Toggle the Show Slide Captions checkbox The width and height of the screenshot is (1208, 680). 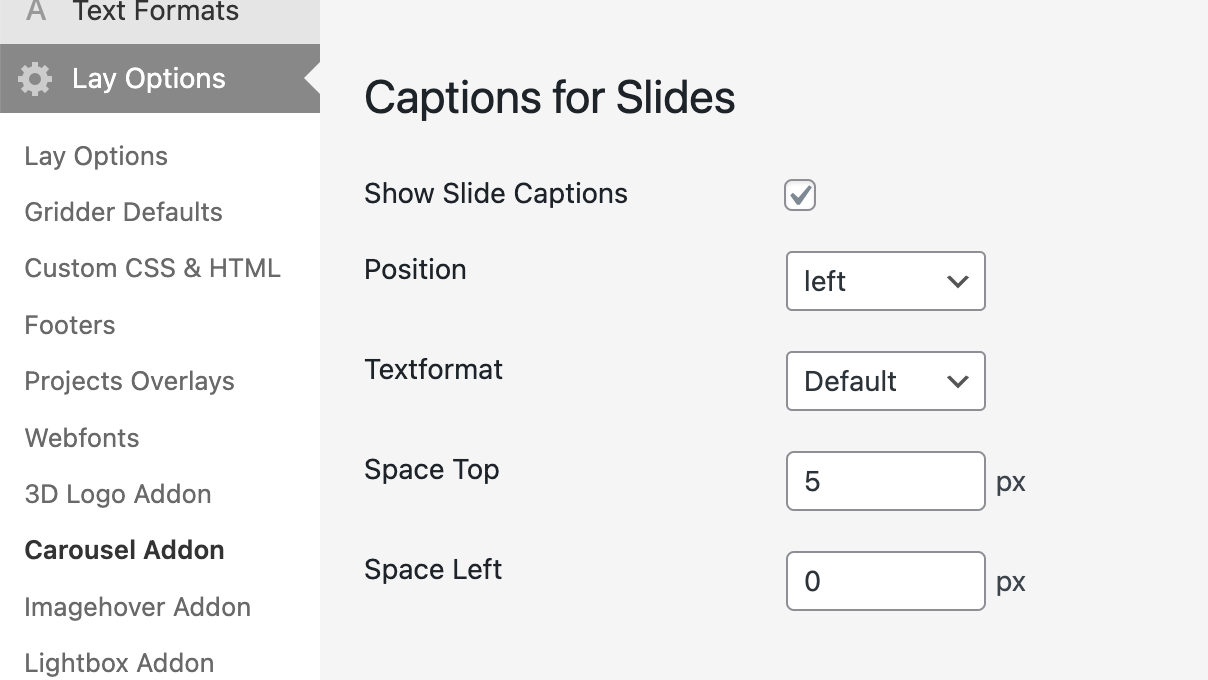(x=800, y=195)
